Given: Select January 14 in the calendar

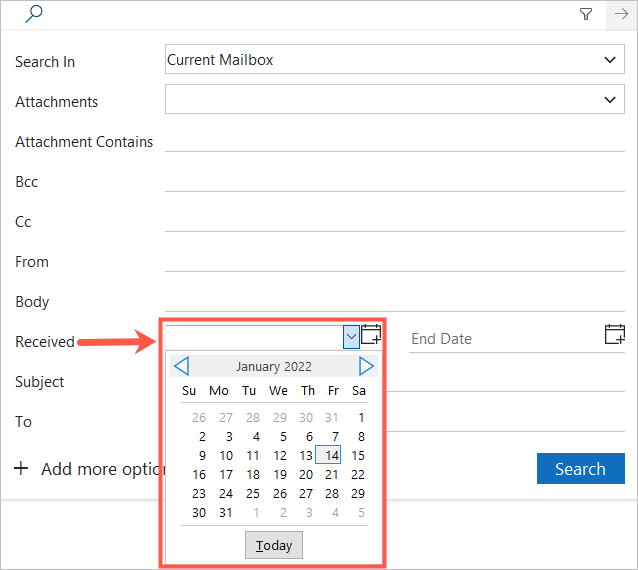Looking at the screenshot, I should 329,455.
